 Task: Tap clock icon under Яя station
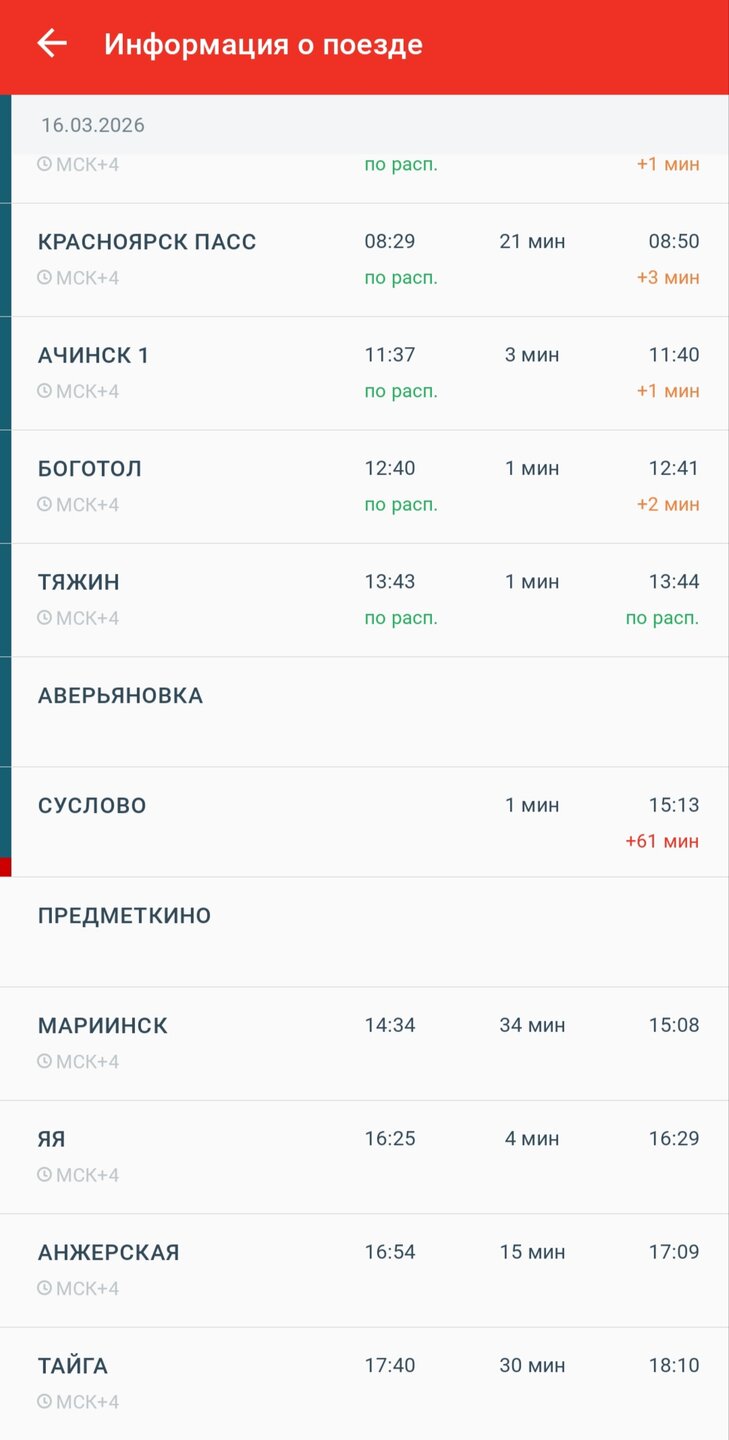[44, 1175]
